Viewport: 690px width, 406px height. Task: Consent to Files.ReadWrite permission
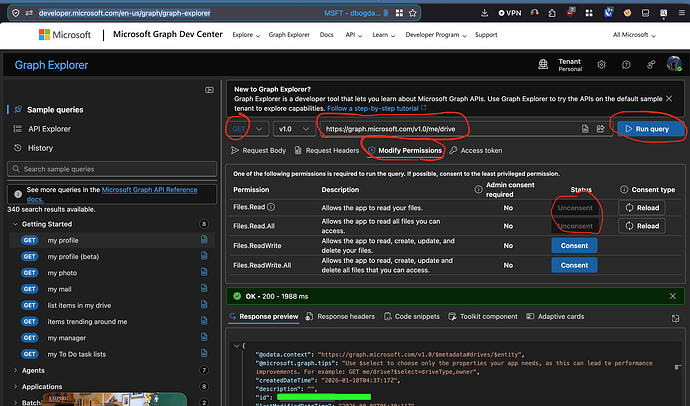point(574,245)
